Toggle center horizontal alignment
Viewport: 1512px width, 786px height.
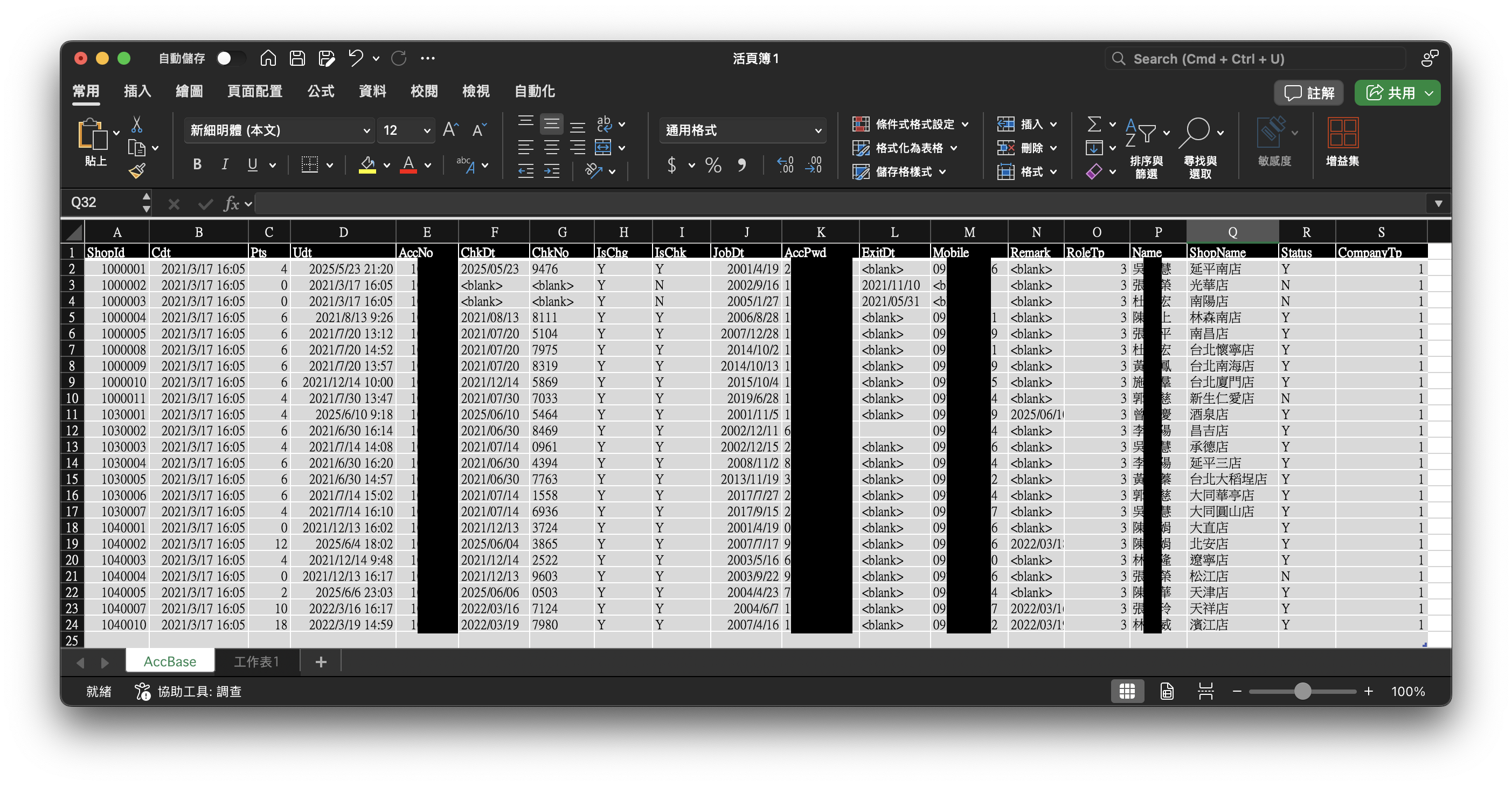(552, 147)
